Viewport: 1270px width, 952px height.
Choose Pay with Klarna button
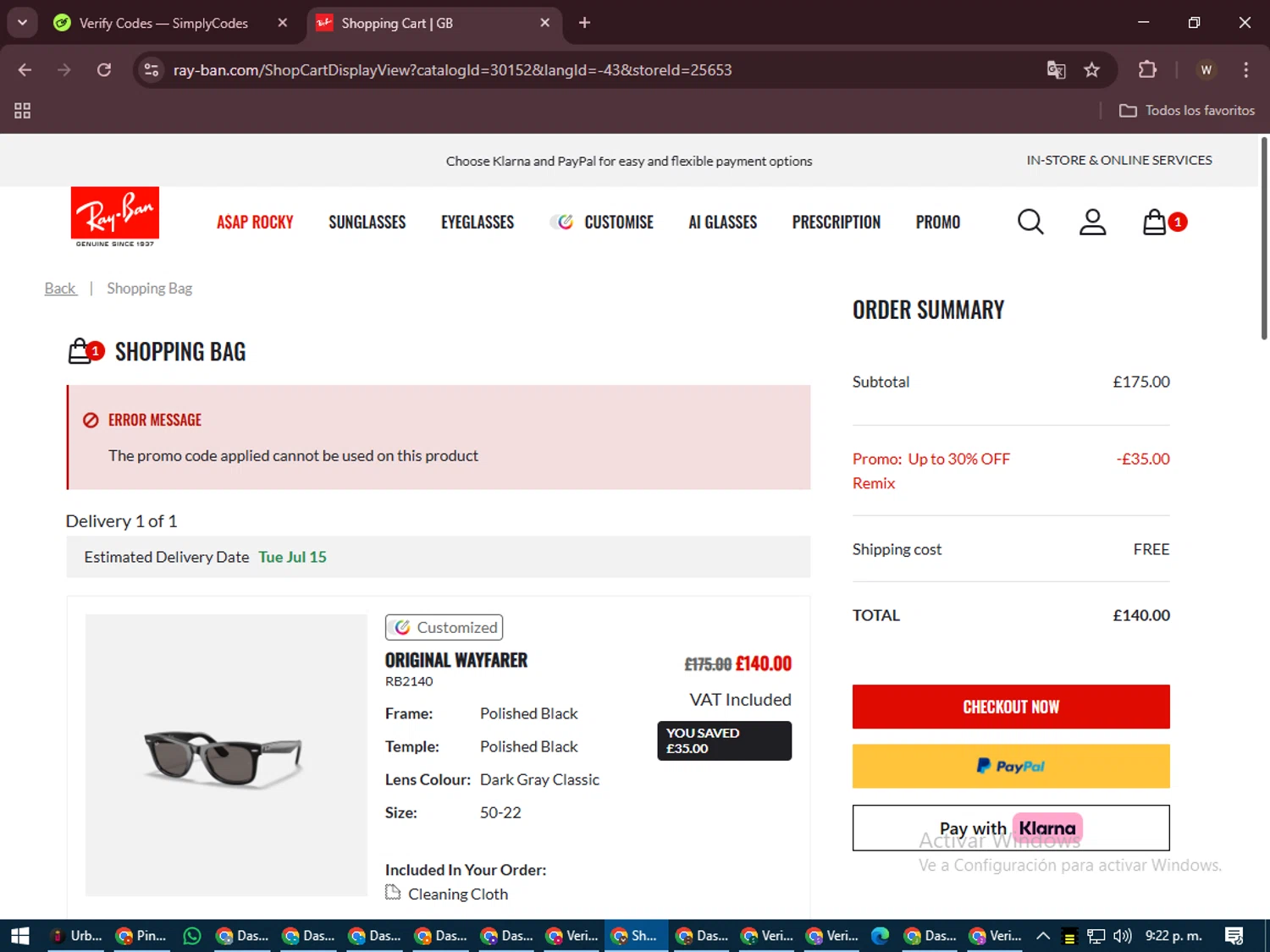click(x=1011, y=828)
